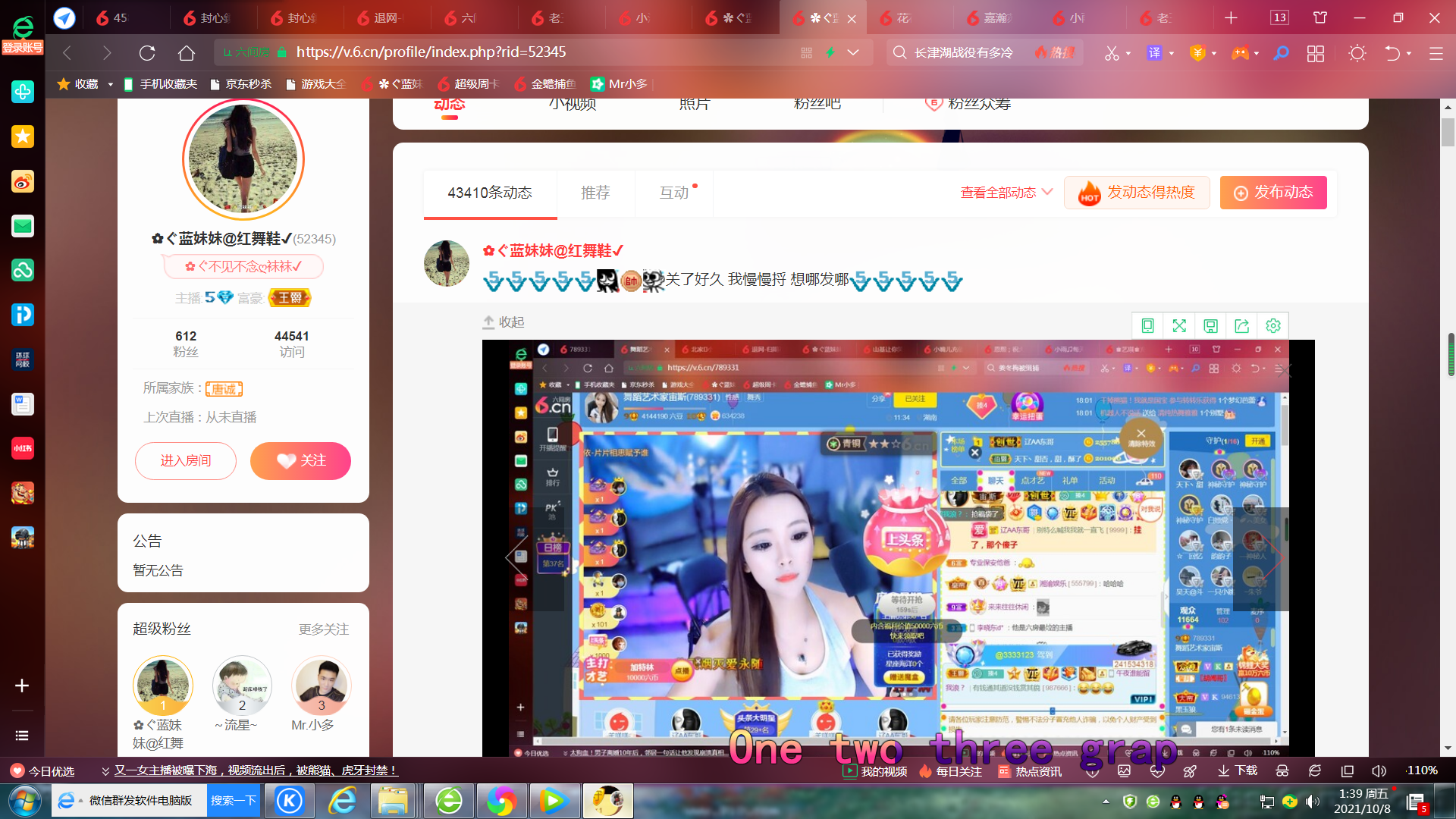Click the 发布动态 button
Viewport: 1456px width, 819px height.
(x=1273, y=193)
